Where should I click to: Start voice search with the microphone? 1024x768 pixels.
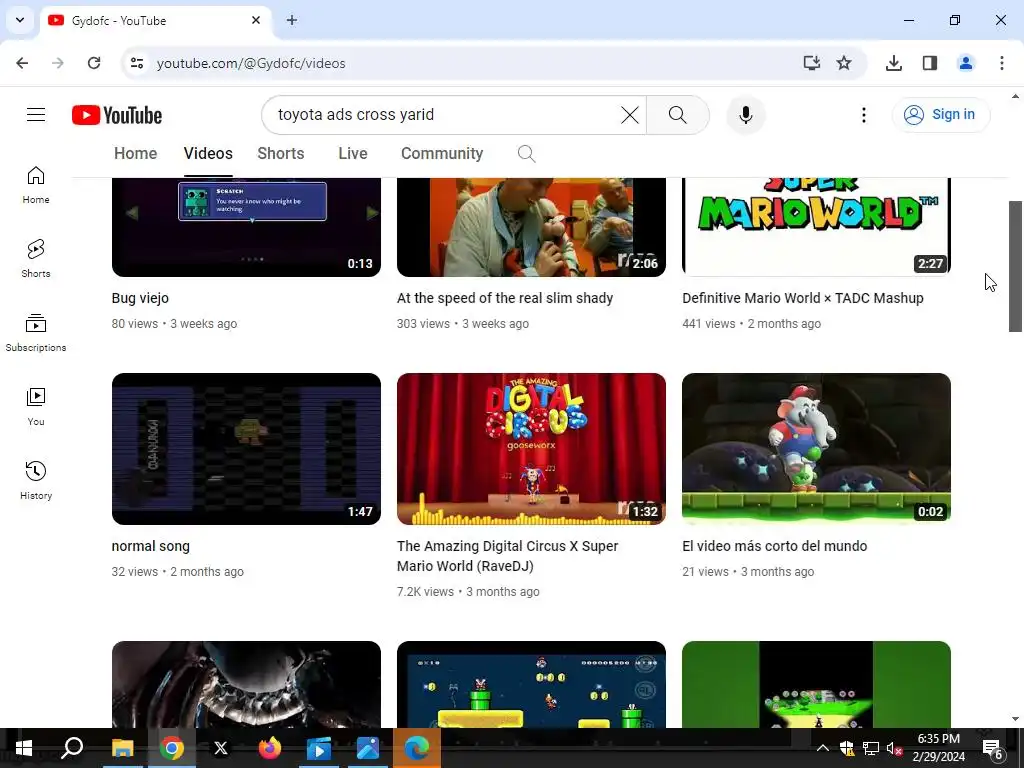[745, 115]
